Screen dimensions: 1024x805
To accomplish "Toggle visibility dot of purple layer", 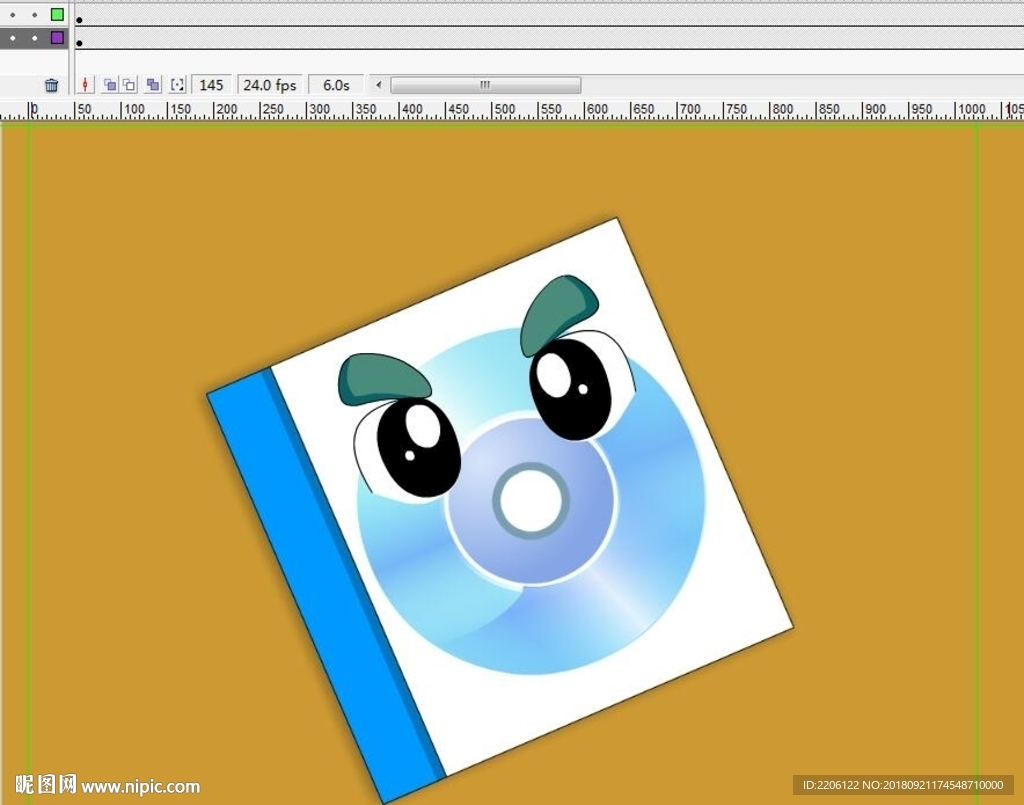I will 12,38.
